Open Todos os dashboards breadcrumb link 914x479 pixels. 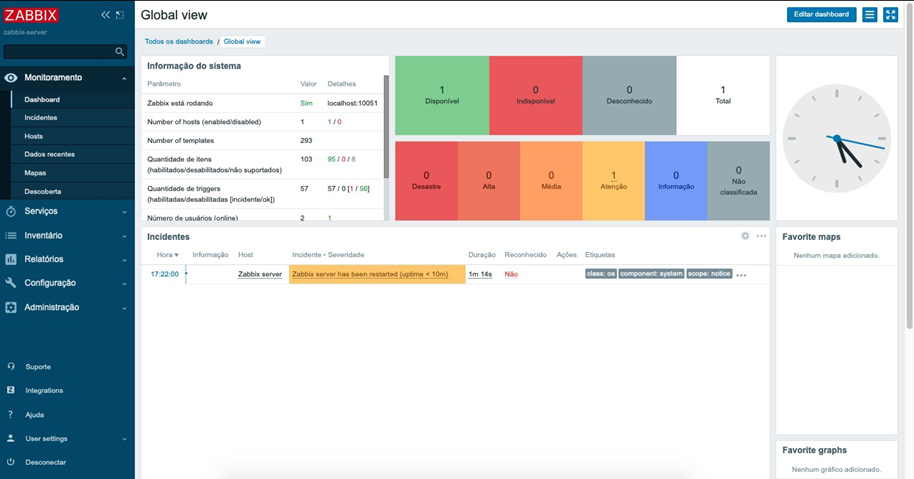pos(179,41)
